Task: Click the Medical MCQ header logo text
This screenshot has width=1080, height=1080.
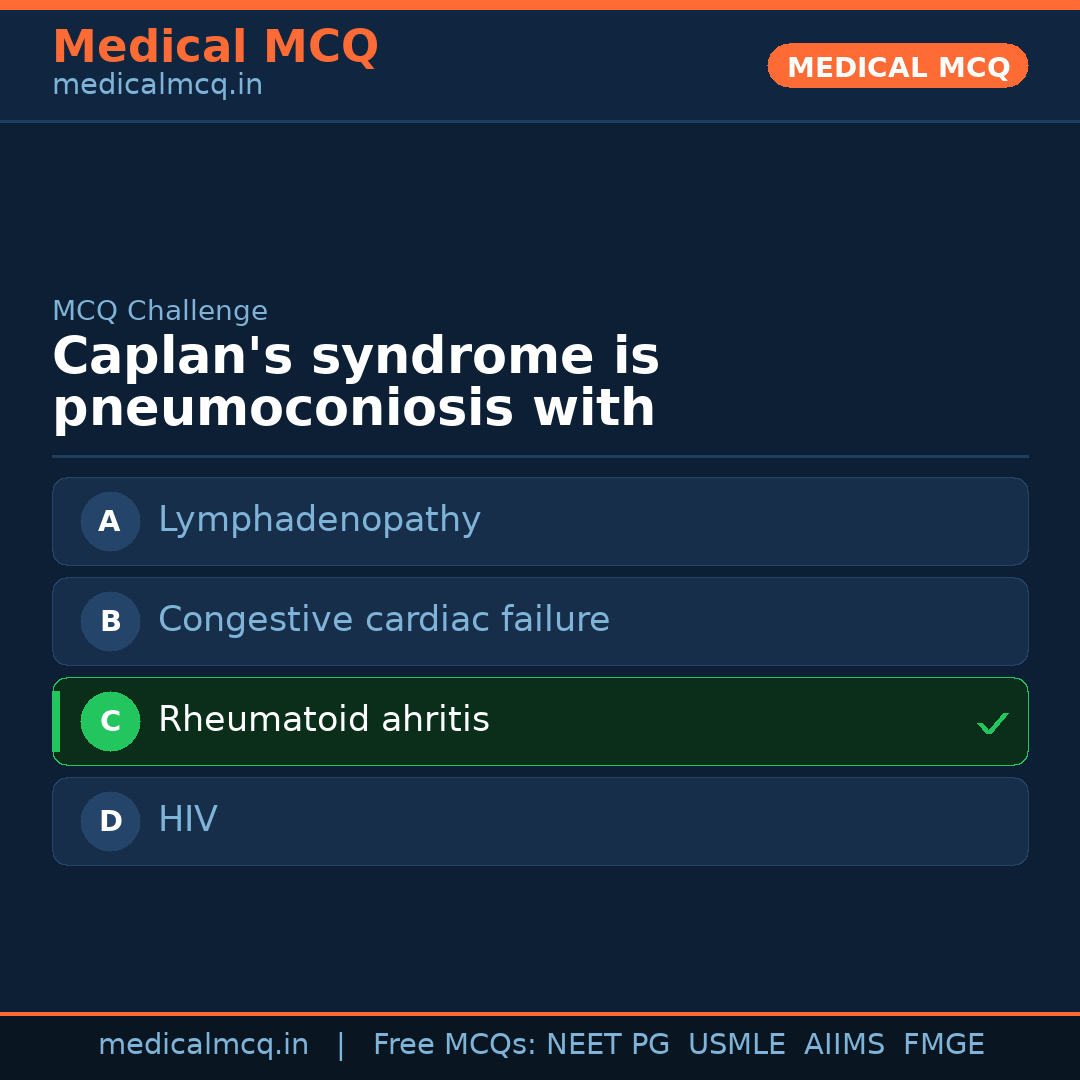Action: click(x=215, y=46)
